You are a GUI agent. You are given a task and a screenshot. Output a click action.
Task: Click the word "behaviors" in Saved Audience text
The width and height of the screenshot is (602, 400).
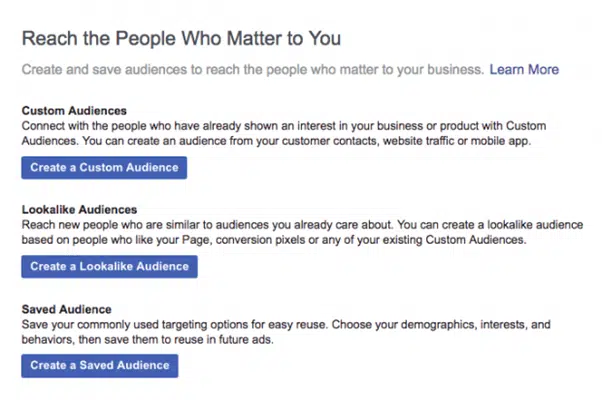tap(48, 340)
